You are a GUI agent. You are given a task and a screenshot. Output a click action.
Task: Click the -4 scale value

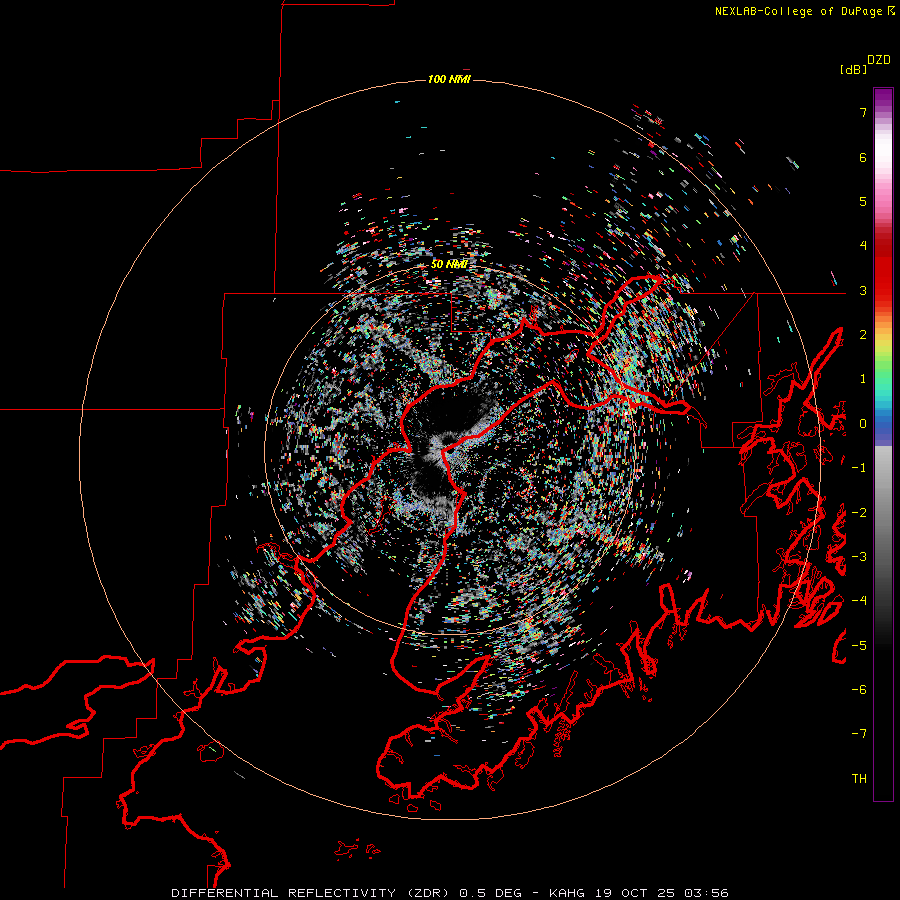859,601
